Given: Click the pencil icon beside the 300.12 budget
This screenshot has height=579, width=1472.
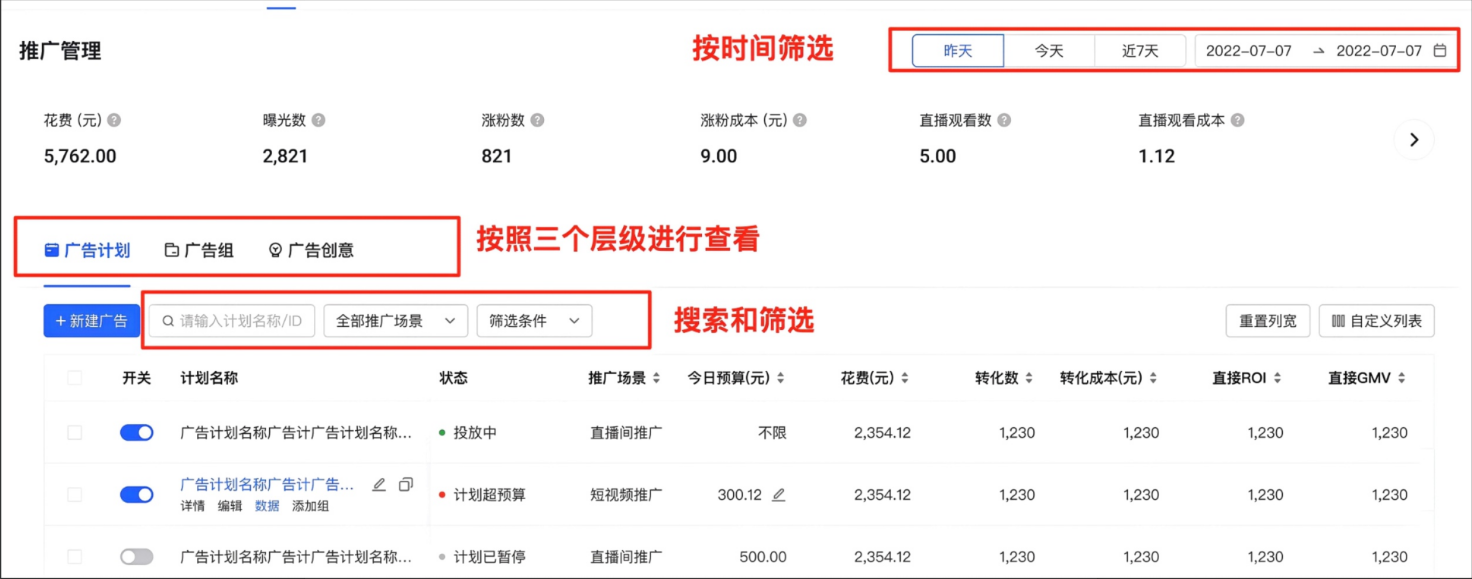Looking at the screenshot, I should [778, 495].
